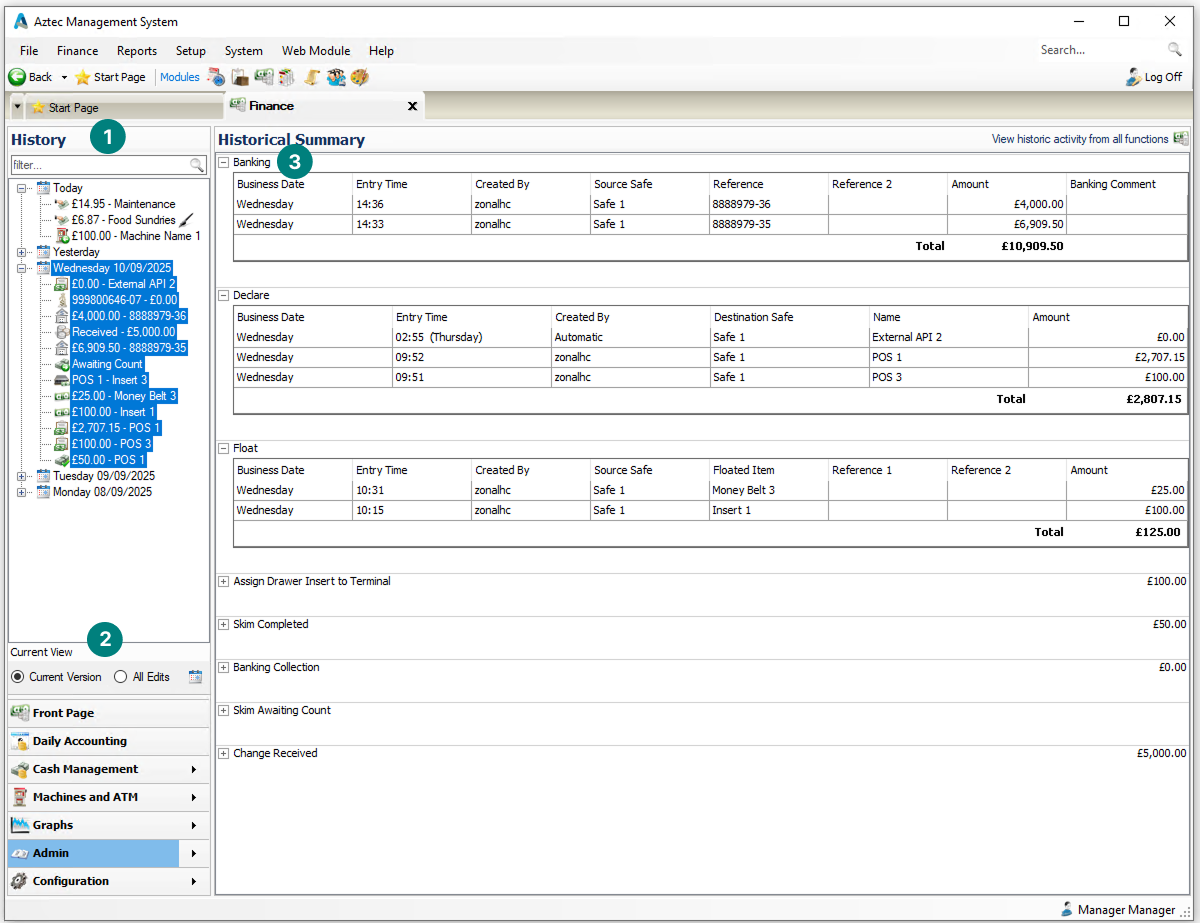Open the Finance module cash icon in toolbar
1200x923 pixels.
click(264, 77)
